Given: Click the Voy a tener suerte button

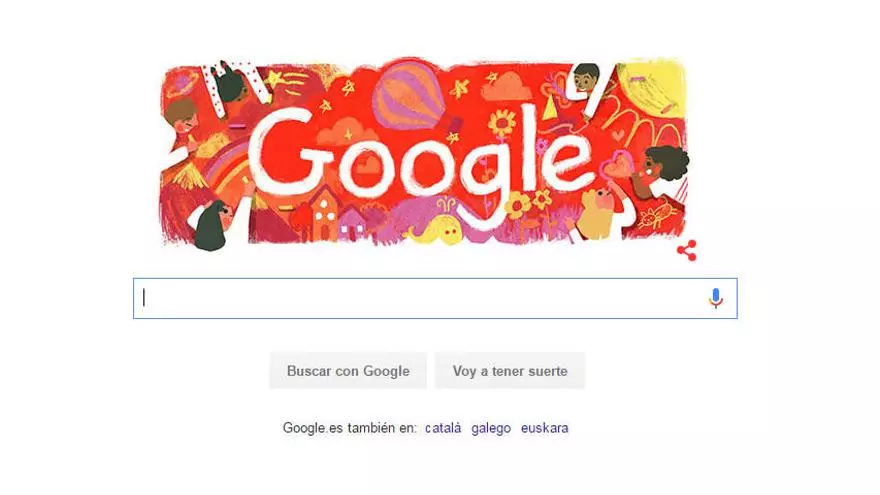Looking at the screenshot, I should tap(510, 371).
